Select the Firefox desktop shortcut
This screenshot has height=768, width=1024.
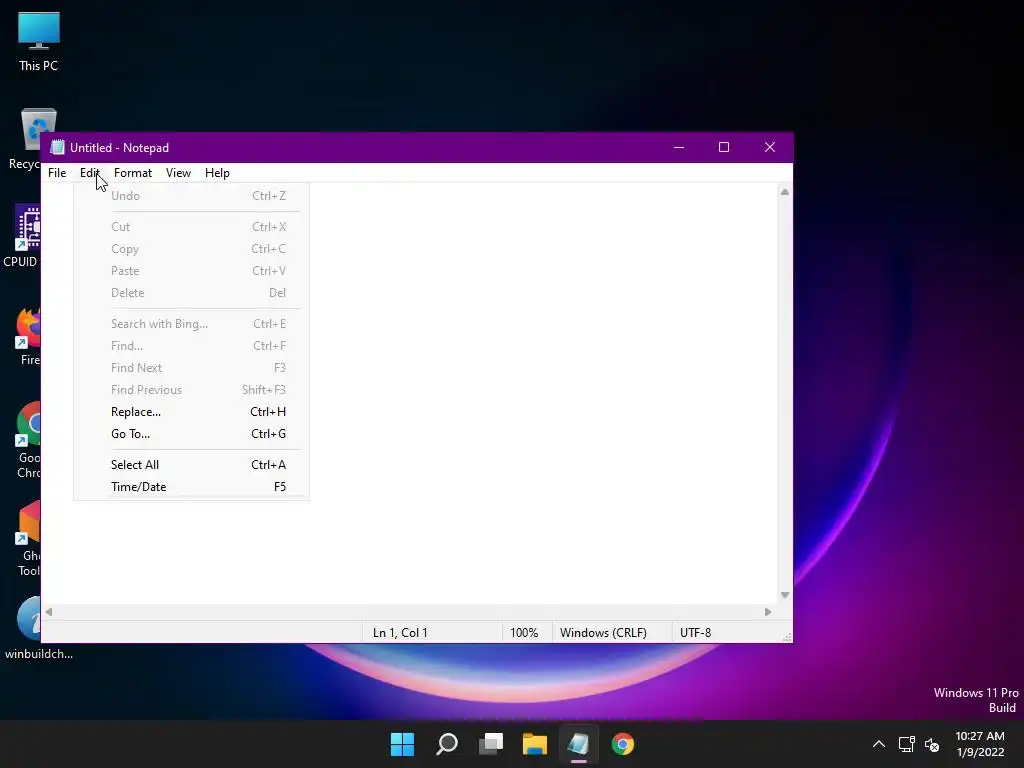tap(29, 336)
